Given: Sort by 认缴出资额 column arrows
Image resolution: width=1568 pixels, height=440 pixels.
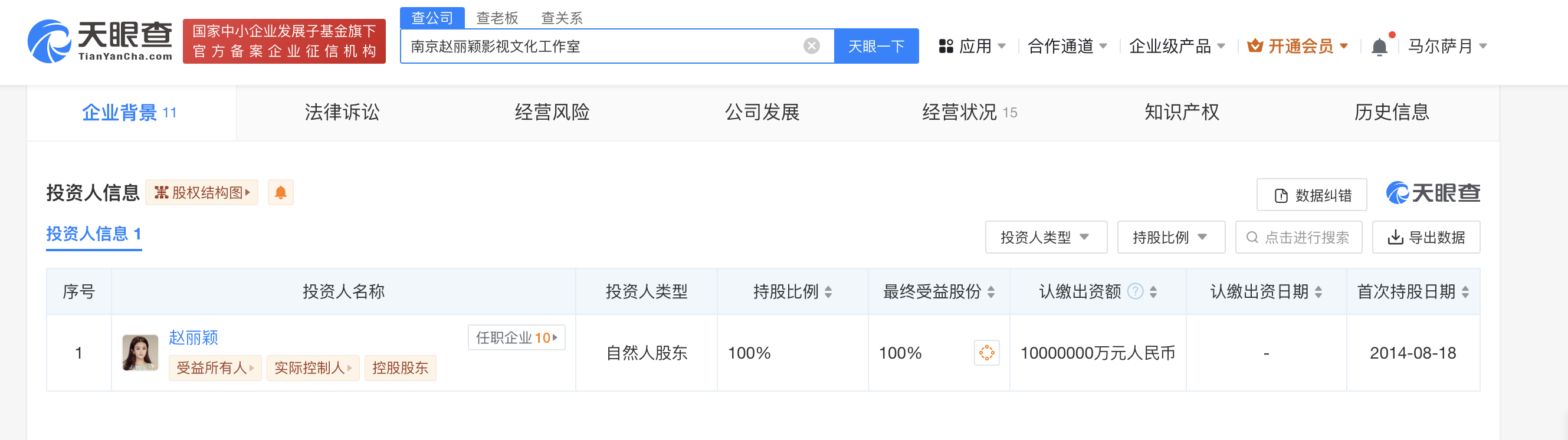Looking at the screenshot, I should point(1153,292).
